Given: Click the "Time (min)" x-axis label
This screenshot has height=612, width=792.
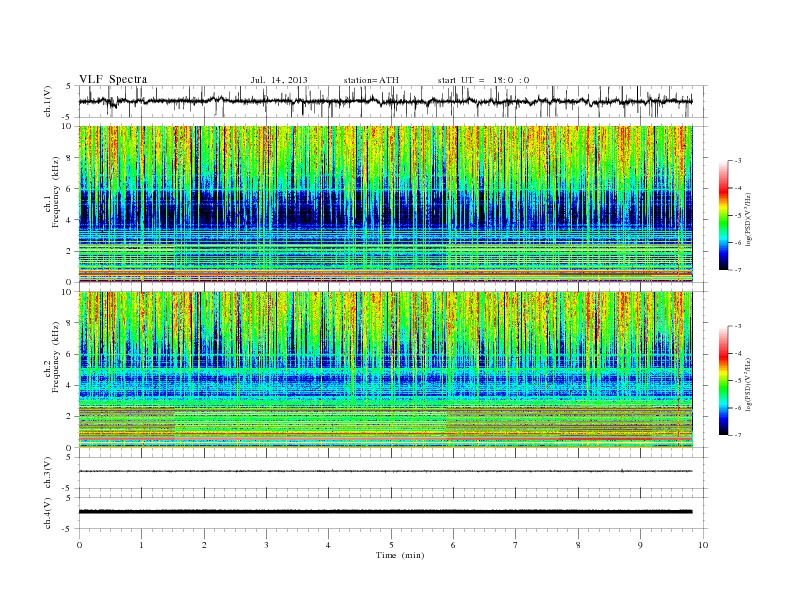Looking at the screenshot, I should click(x=400, y=555).
